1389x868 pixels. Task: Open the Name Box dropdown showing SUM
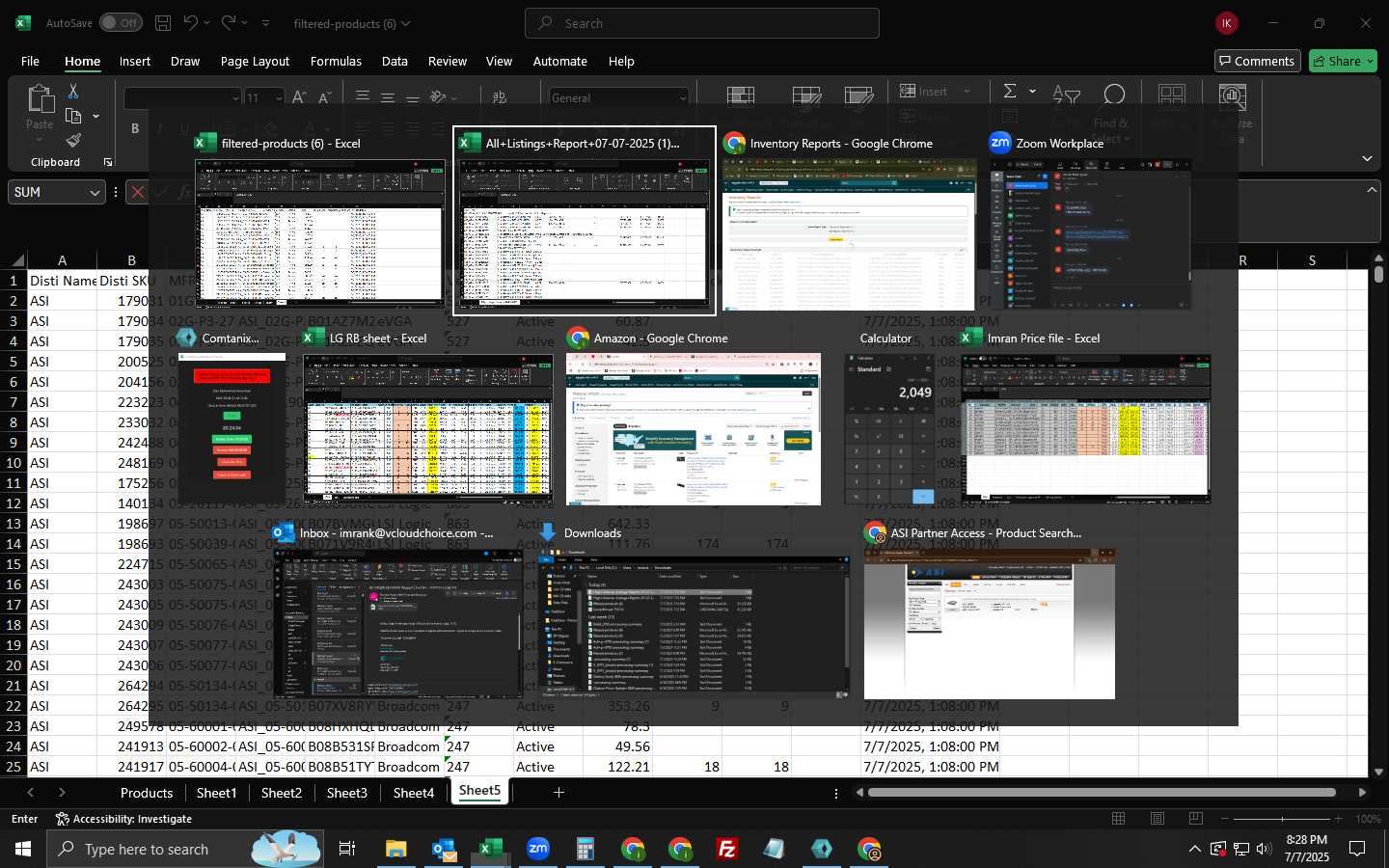tap(95, 193)
